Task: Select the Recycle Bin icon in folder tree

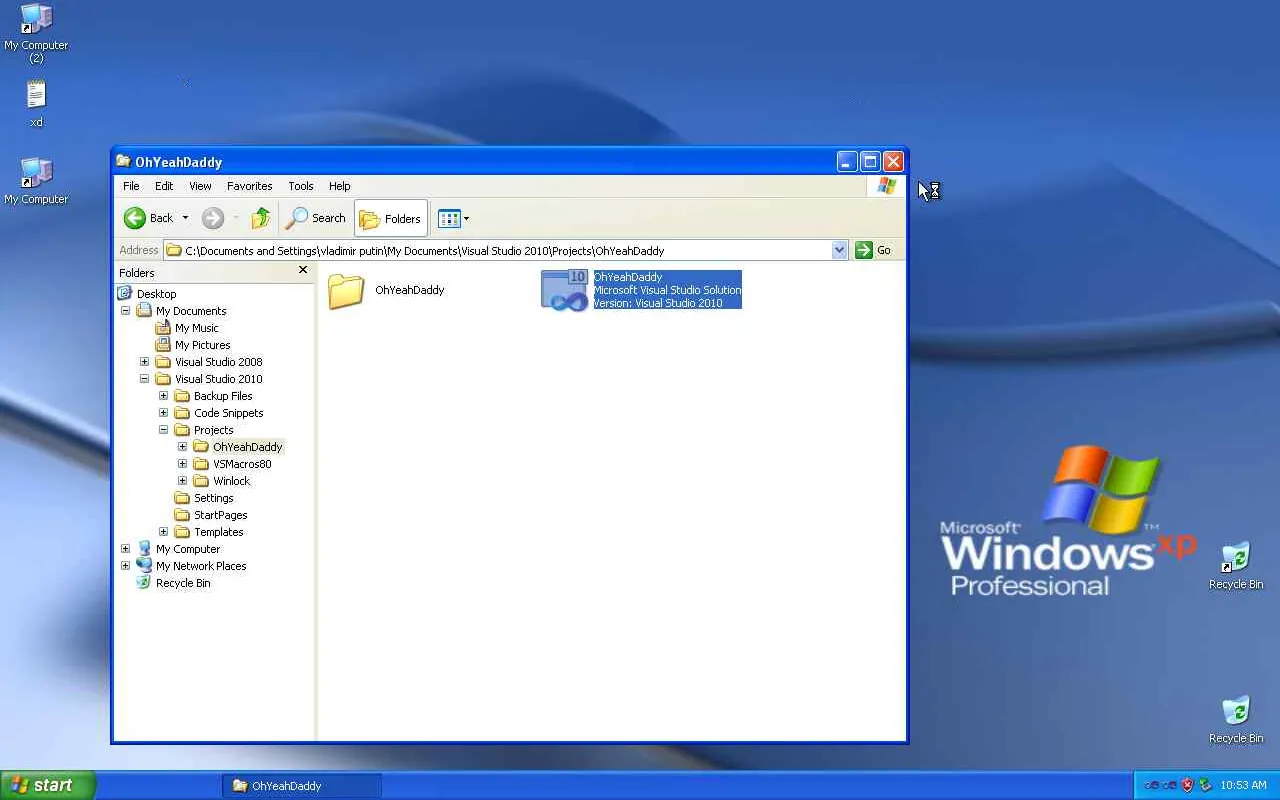Action: coord(144,583)
